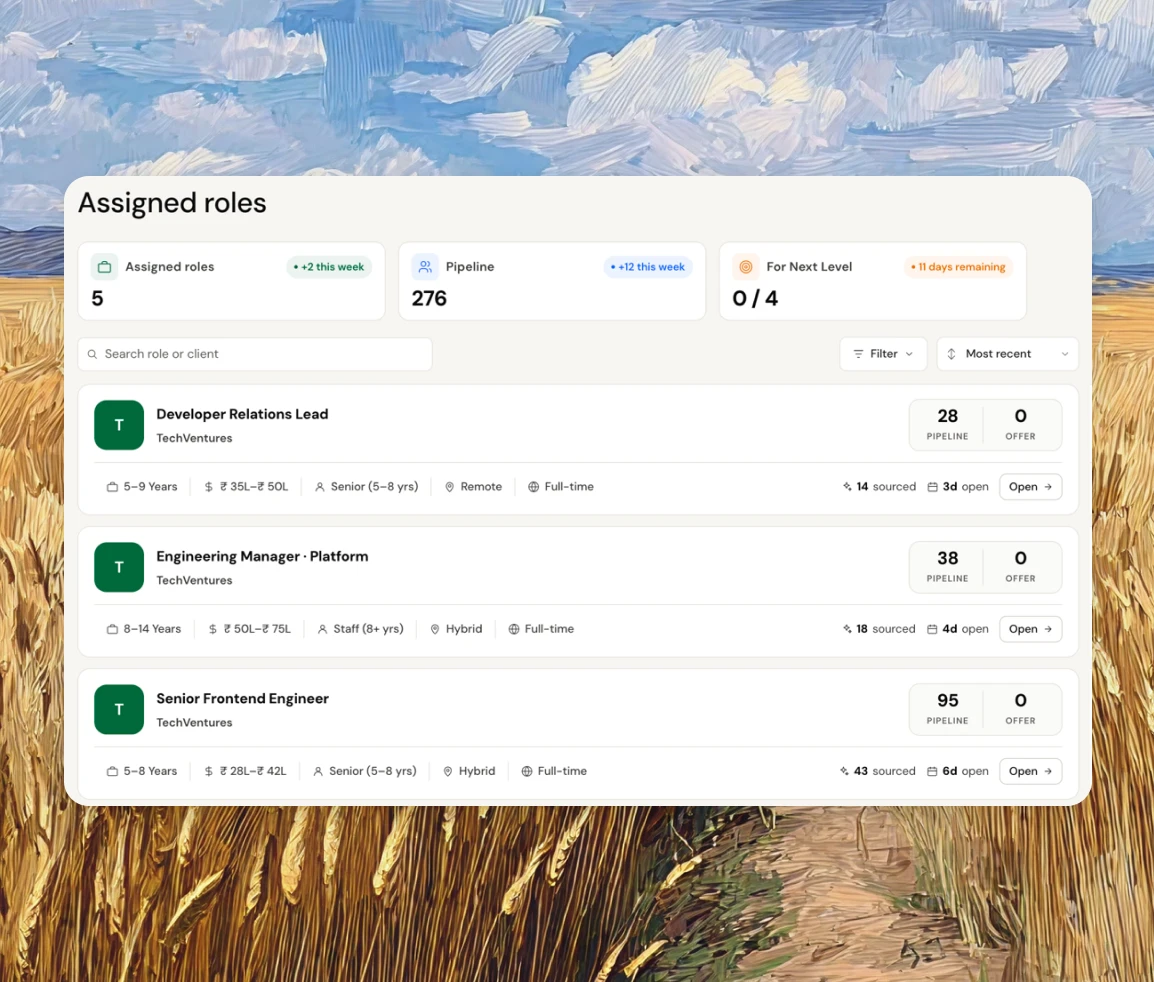This screenshot has width=1154, height=982.
Task: Open the Developer Relations Lead role
Action: 1030,487
